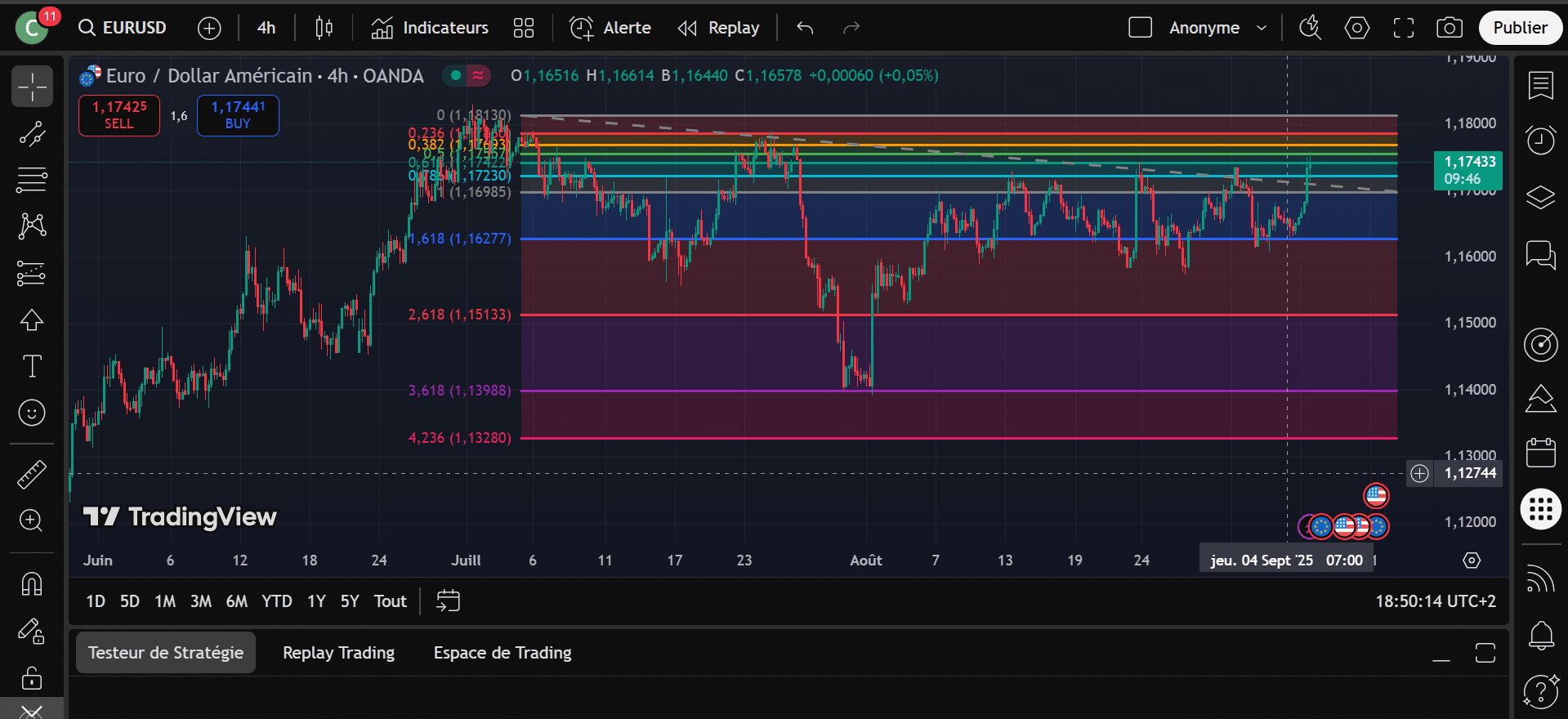Click the add symbol plus icon
The image size is (1568, 719).
pyautogui.click(x=209, y=28)
